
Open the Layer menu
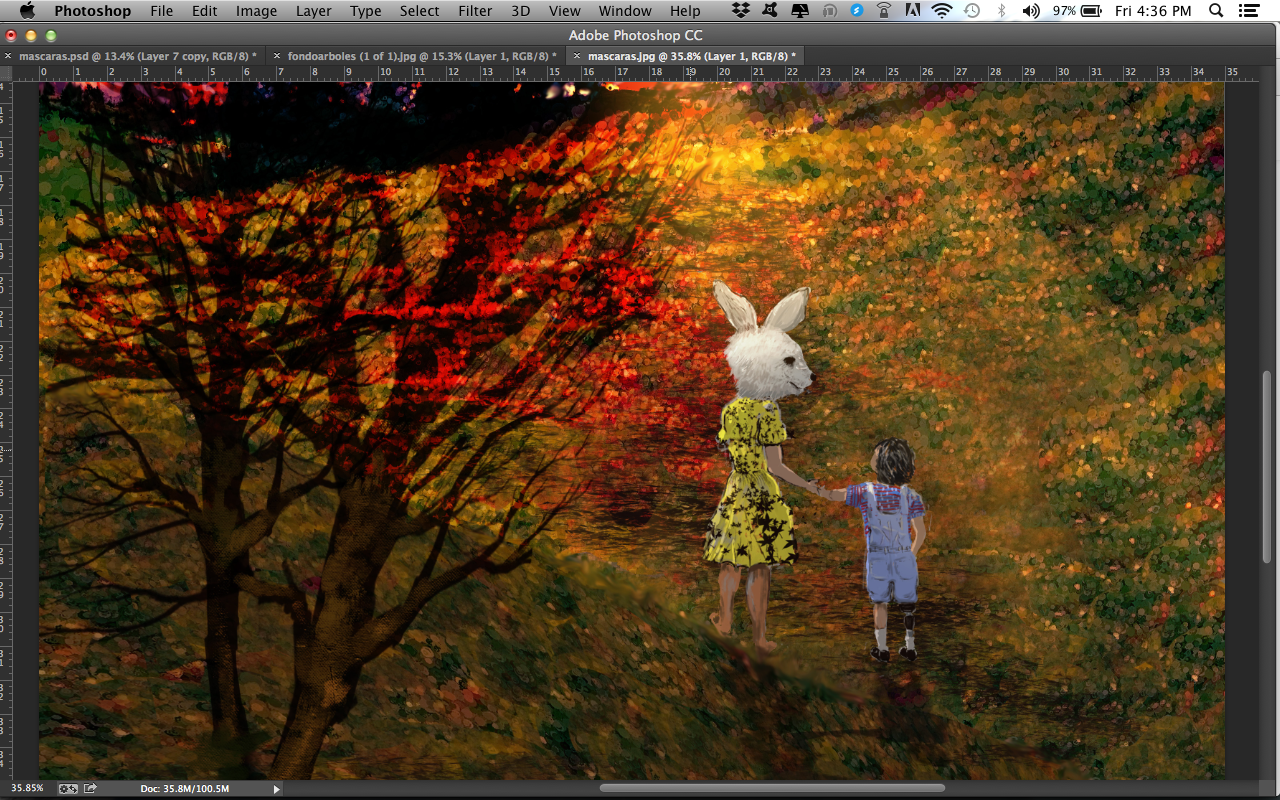click(x=313, y=11)
